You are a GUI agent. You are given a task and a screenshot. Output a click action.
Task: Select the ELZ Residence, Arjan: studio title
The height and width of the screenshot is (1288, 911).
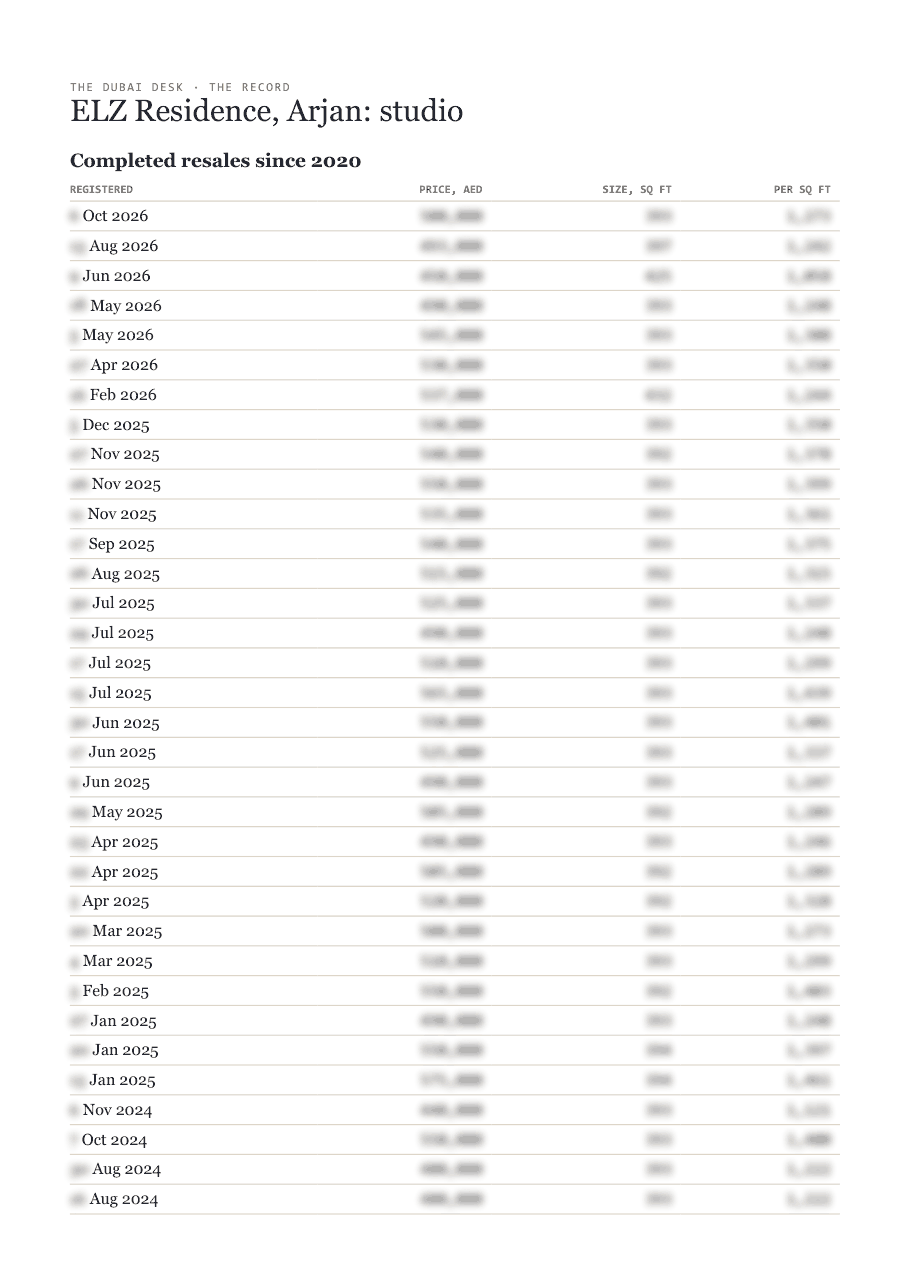tap(266, 111)
